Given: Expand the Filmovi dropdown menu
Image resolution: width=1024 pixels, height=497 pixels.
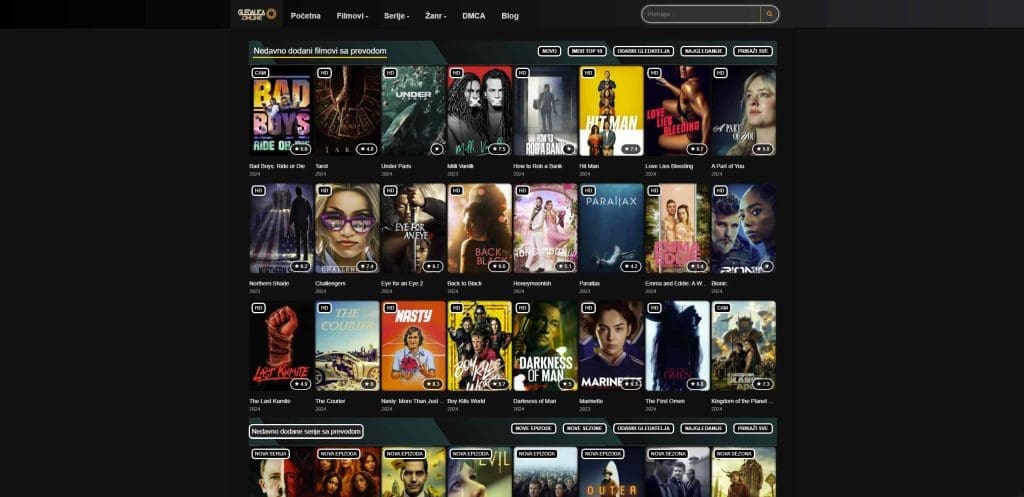Looking at the screenshot, I should (x=352, y=16).
